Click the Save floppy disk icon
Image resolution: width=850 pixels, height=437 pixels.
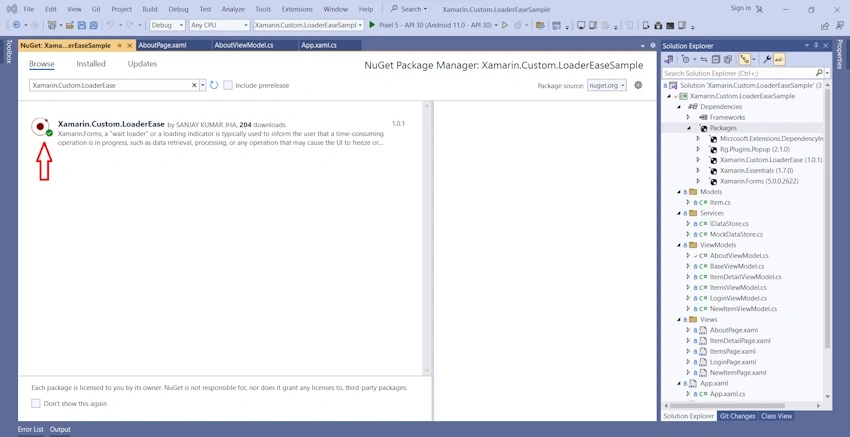click(x=82, y=25)
